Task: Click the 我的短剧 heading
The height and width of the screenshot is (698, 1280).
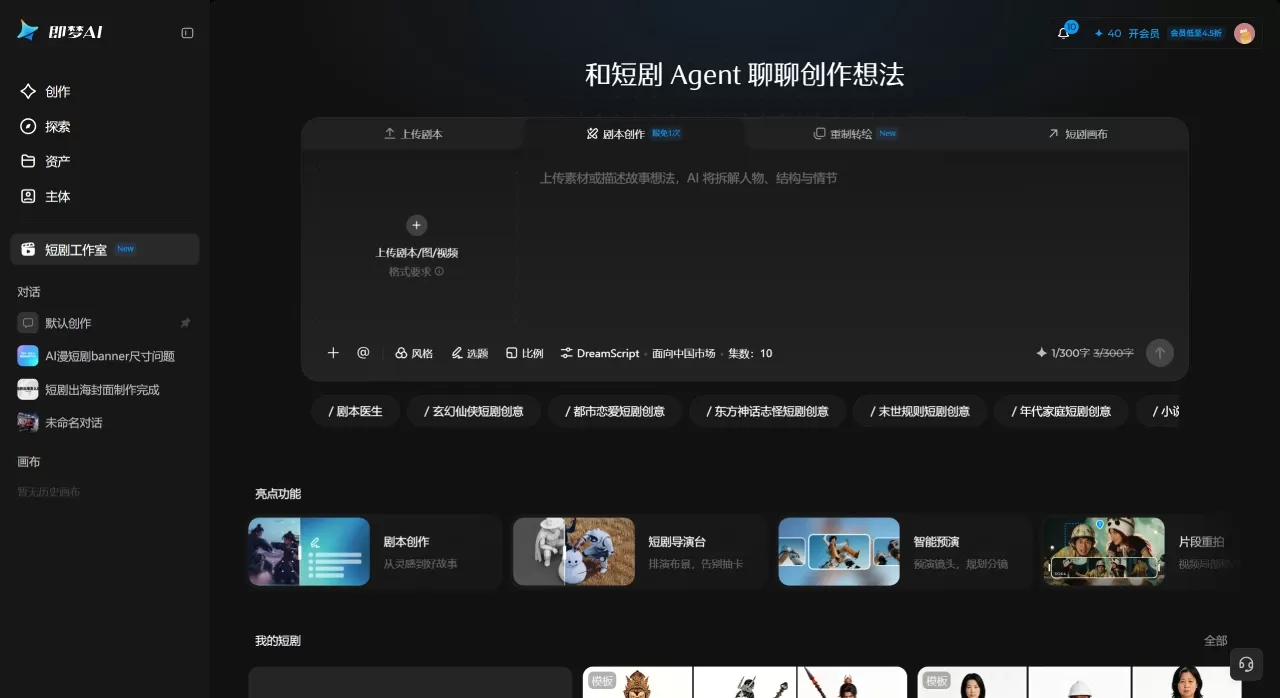Action: point(278,641)
